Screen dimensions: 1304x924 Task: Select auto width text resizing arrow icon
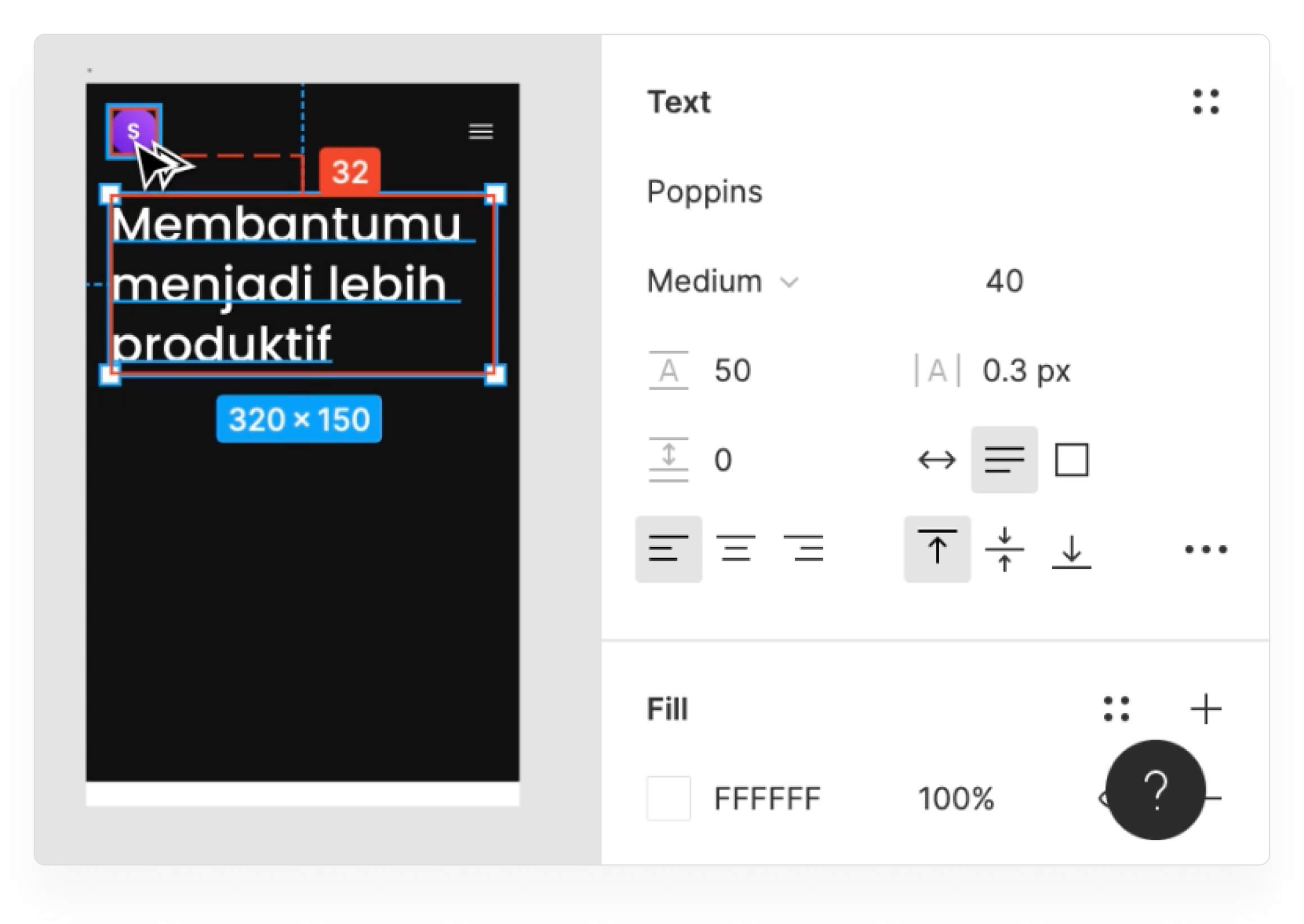point(936,460)
